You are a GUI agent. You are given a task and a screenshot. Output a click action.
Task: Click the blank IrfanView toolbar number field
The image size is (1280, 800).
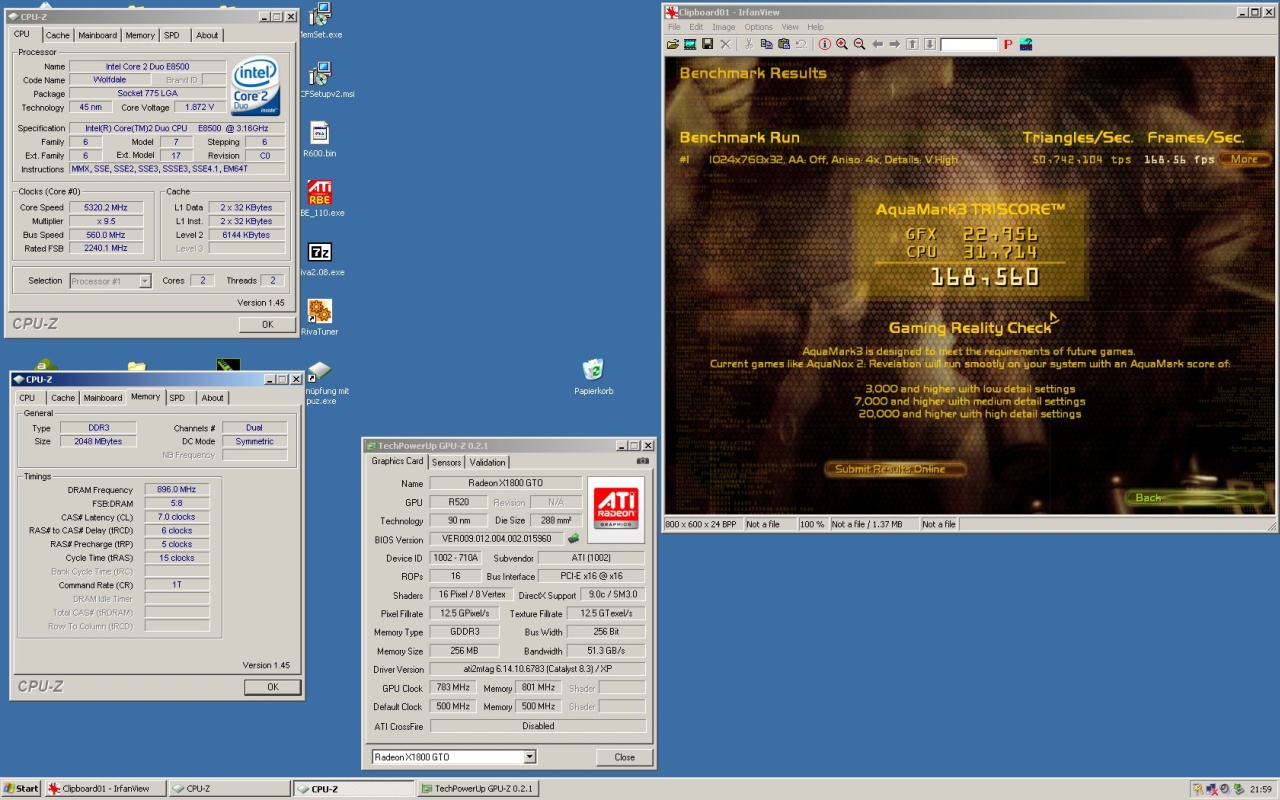968,44
